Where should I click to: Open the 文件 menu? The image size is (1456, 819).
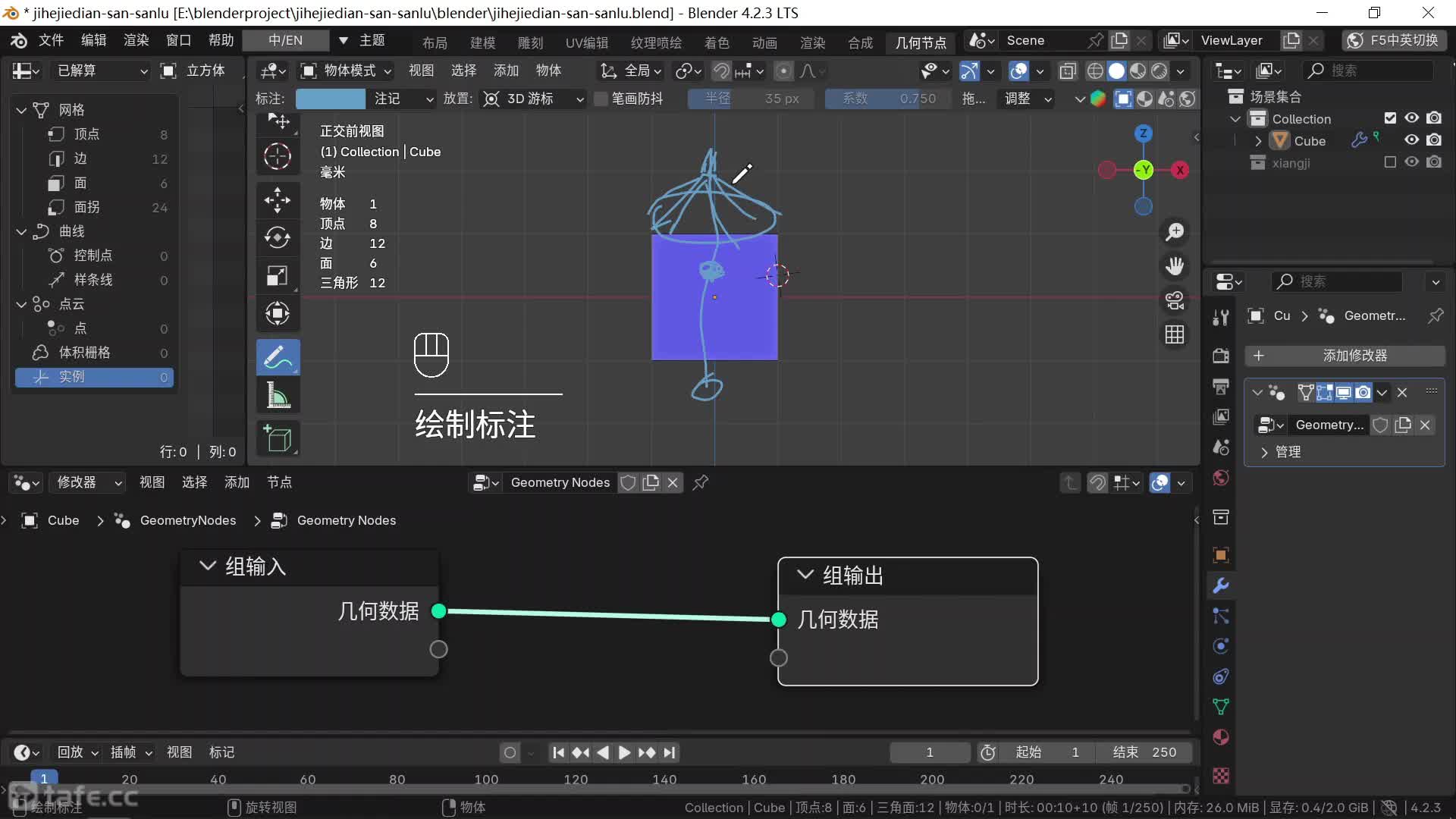51,40
